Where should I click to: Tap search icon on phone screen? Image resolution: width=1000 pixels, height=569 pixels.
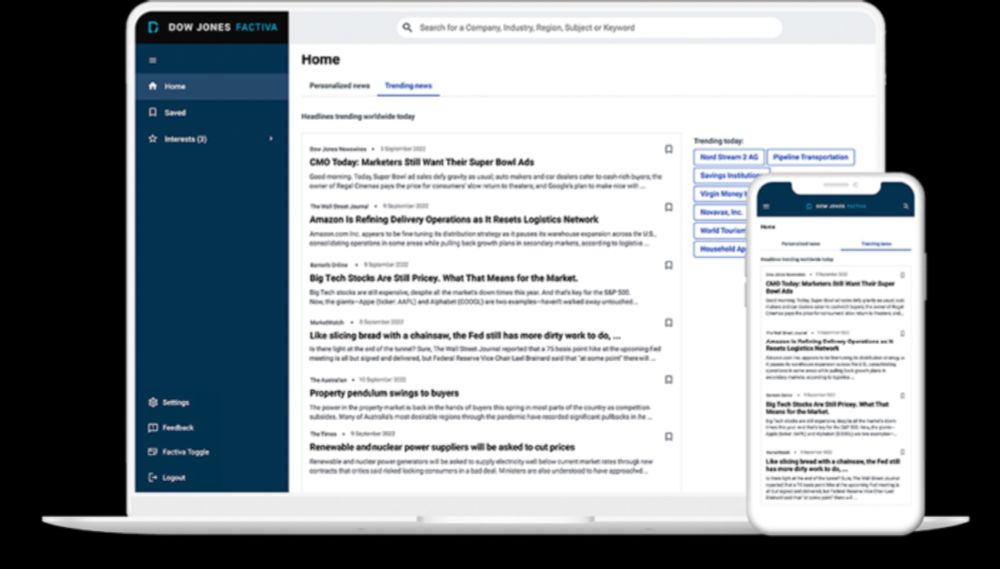[x=906, y=206]
